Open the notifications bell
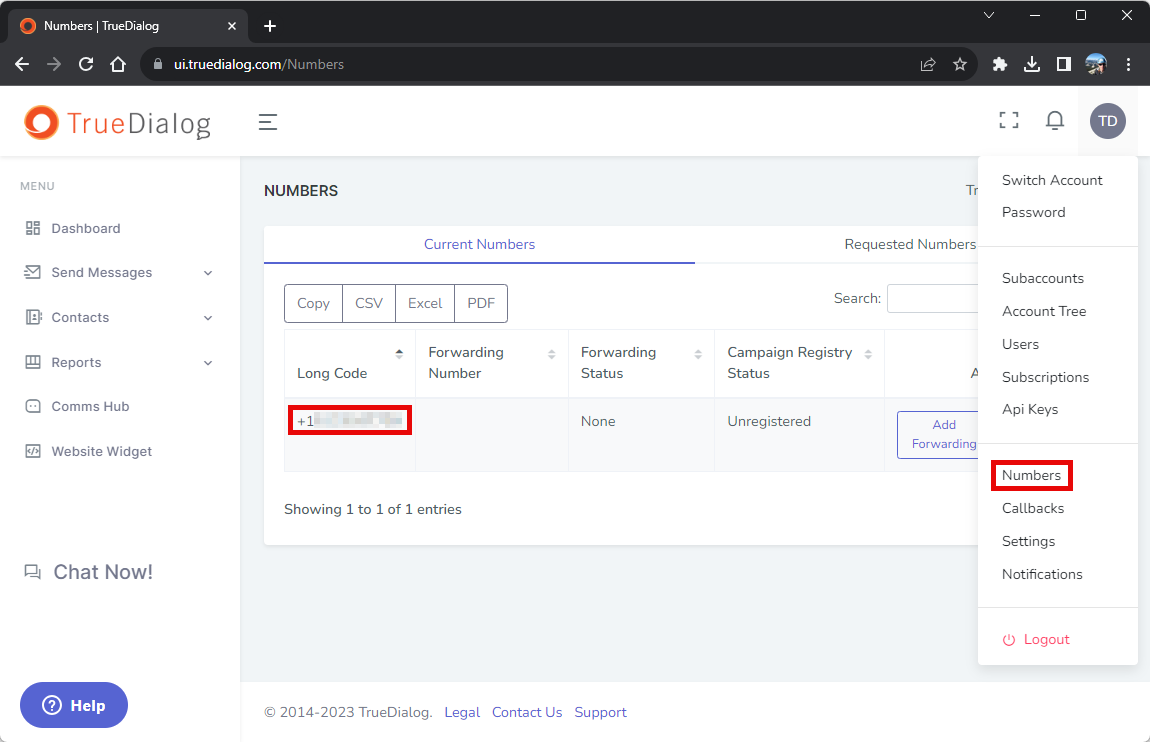This screenshot has width=1150, height=742. click(x=1055, y=120)
